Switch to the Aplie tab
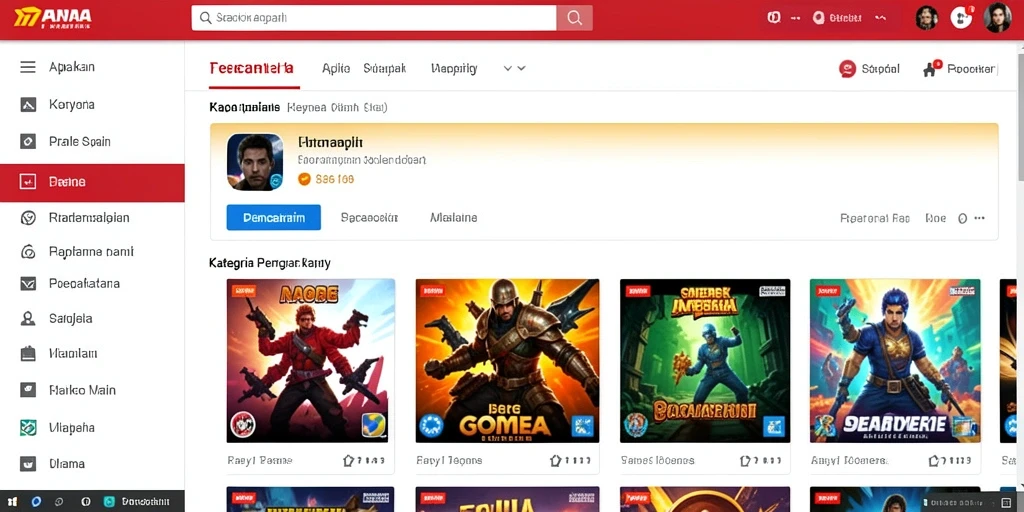 pos(336,68)
